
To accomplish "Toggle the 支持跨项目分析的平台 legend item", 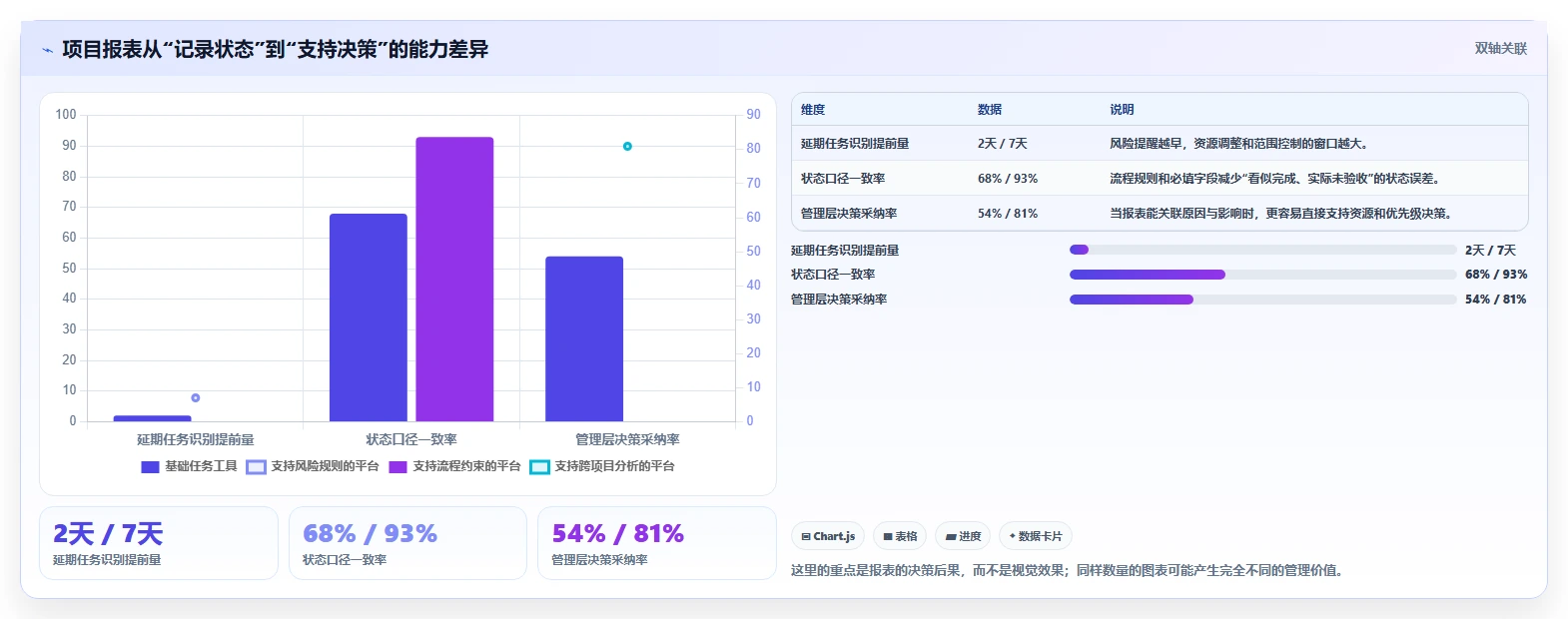I will tap(602, 466).
